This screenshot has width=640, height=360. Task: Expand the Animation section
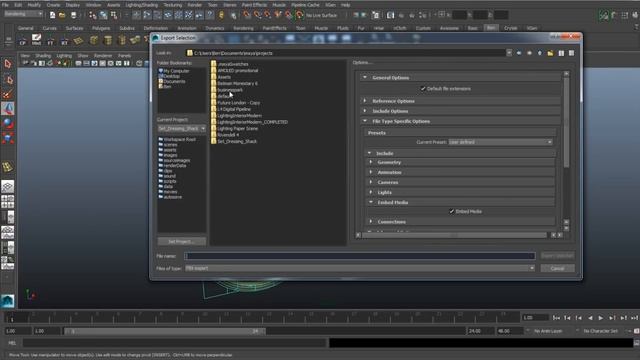(371, 172)
